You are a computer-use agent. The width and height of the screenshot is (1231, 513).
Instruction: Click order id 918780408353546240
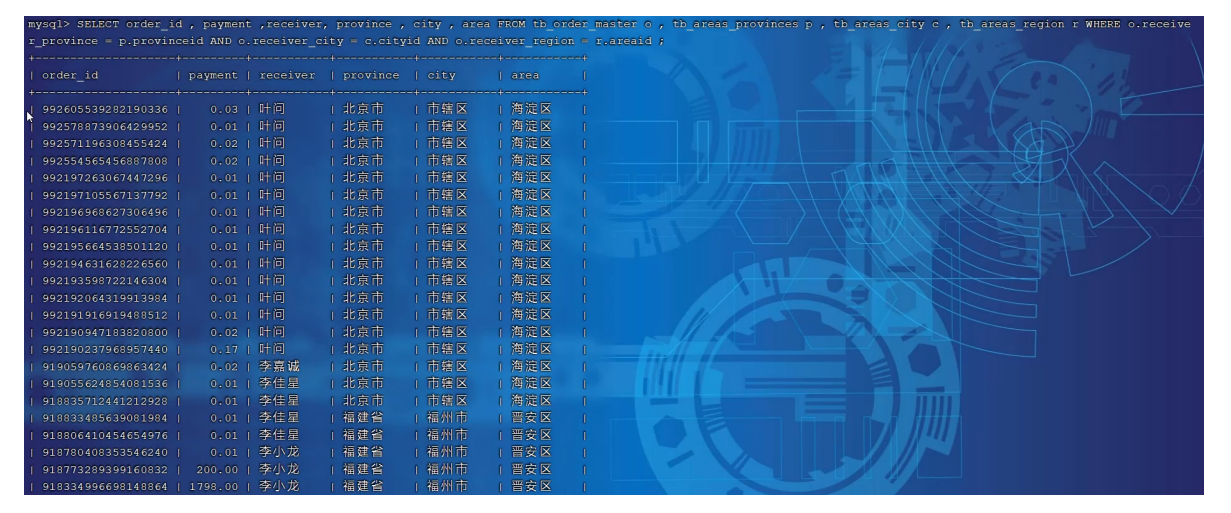[106, 452]
